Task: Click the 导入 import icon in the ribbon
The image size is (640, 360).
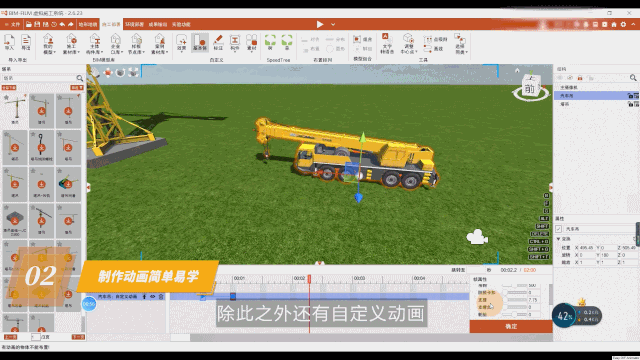Action: click(x=9, y=42)
